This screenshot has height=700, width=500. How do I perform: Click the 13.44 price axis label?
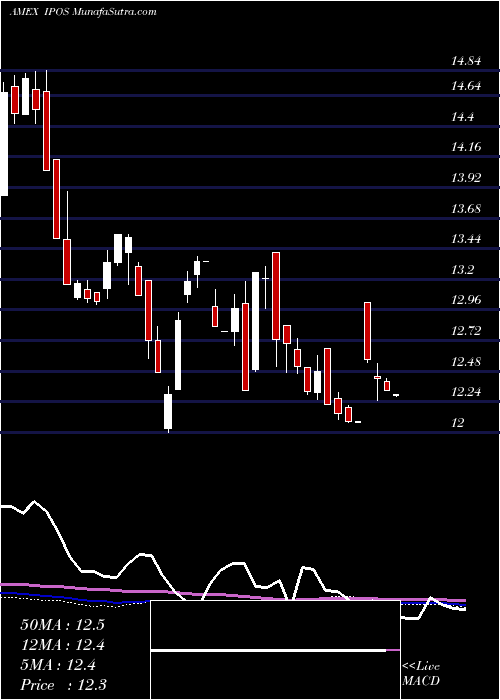pos(466,238)
